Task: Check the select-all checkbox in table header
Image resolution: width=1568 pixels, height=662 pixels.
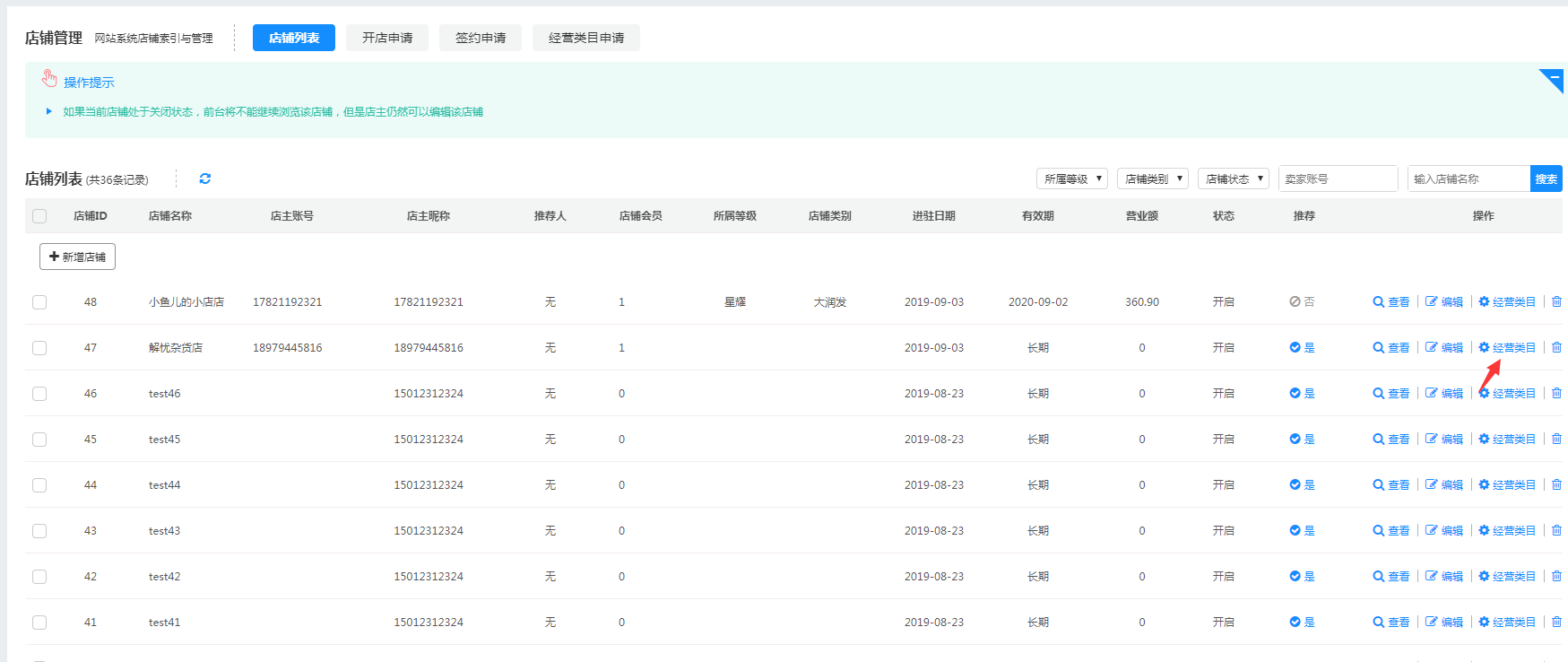Action: 39,216
